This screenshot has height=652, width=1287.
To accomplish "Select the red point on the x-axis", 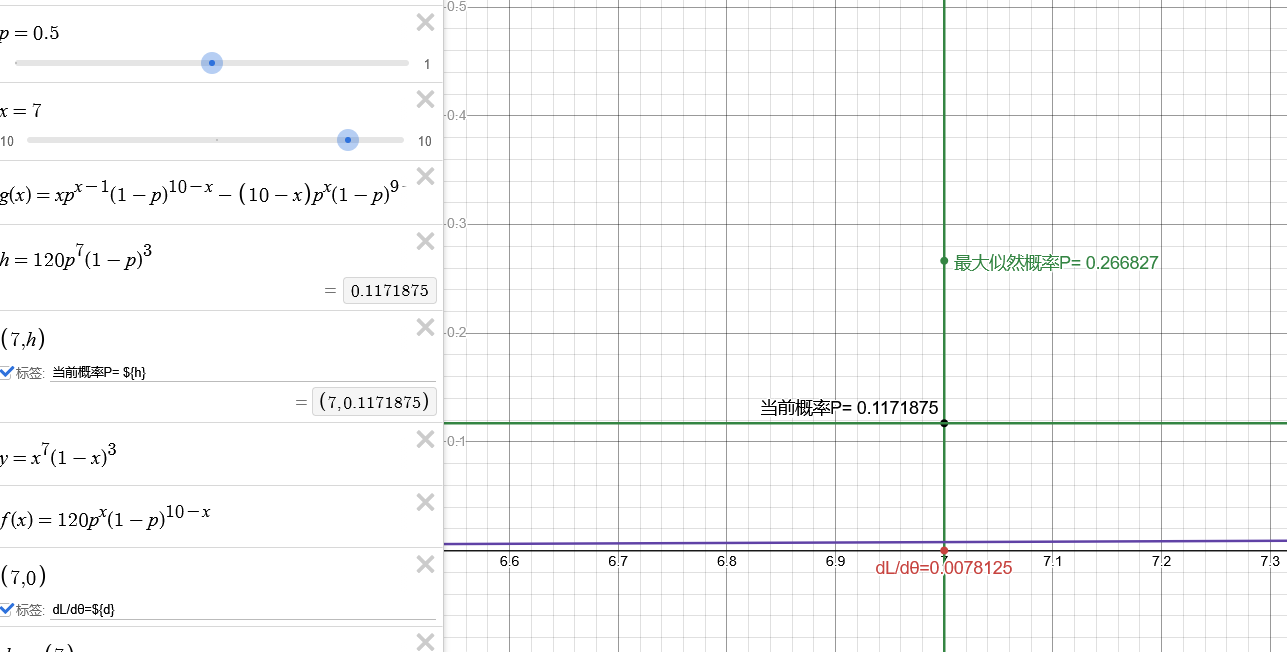I will click(x=944, y=550).
